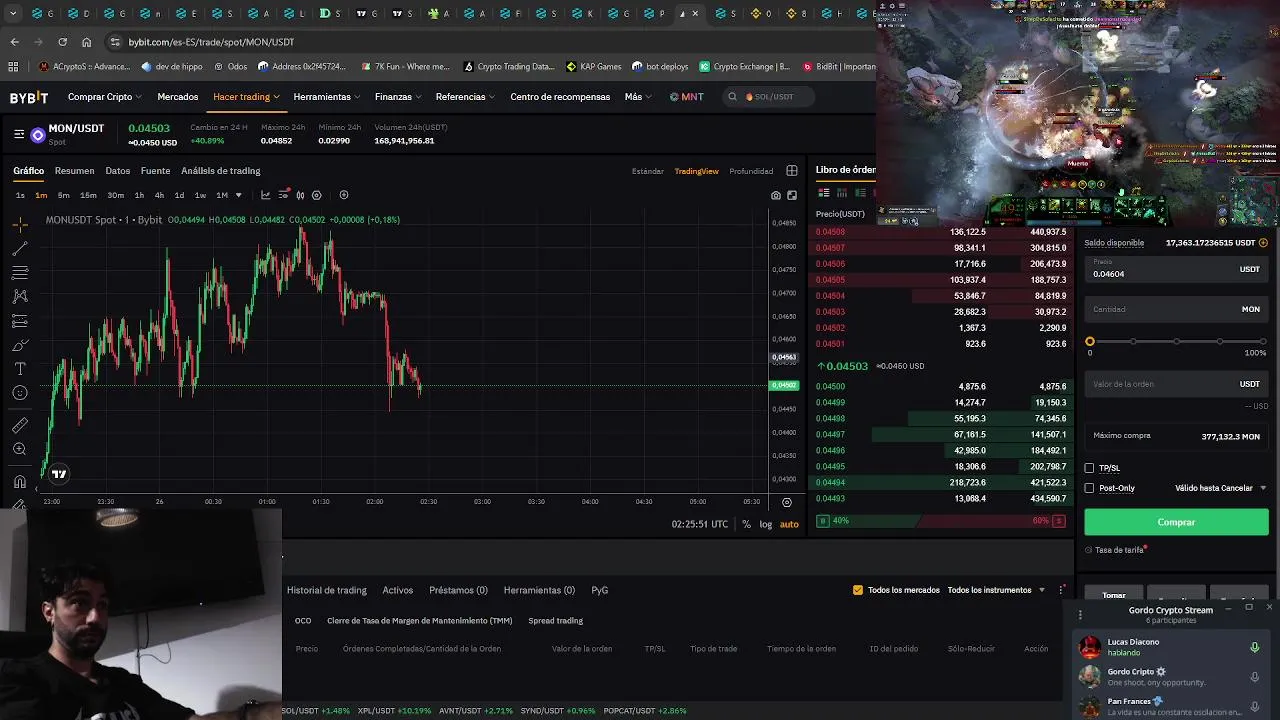Open the Válido hasta Cancelar dropdown

click(1220, 488)
